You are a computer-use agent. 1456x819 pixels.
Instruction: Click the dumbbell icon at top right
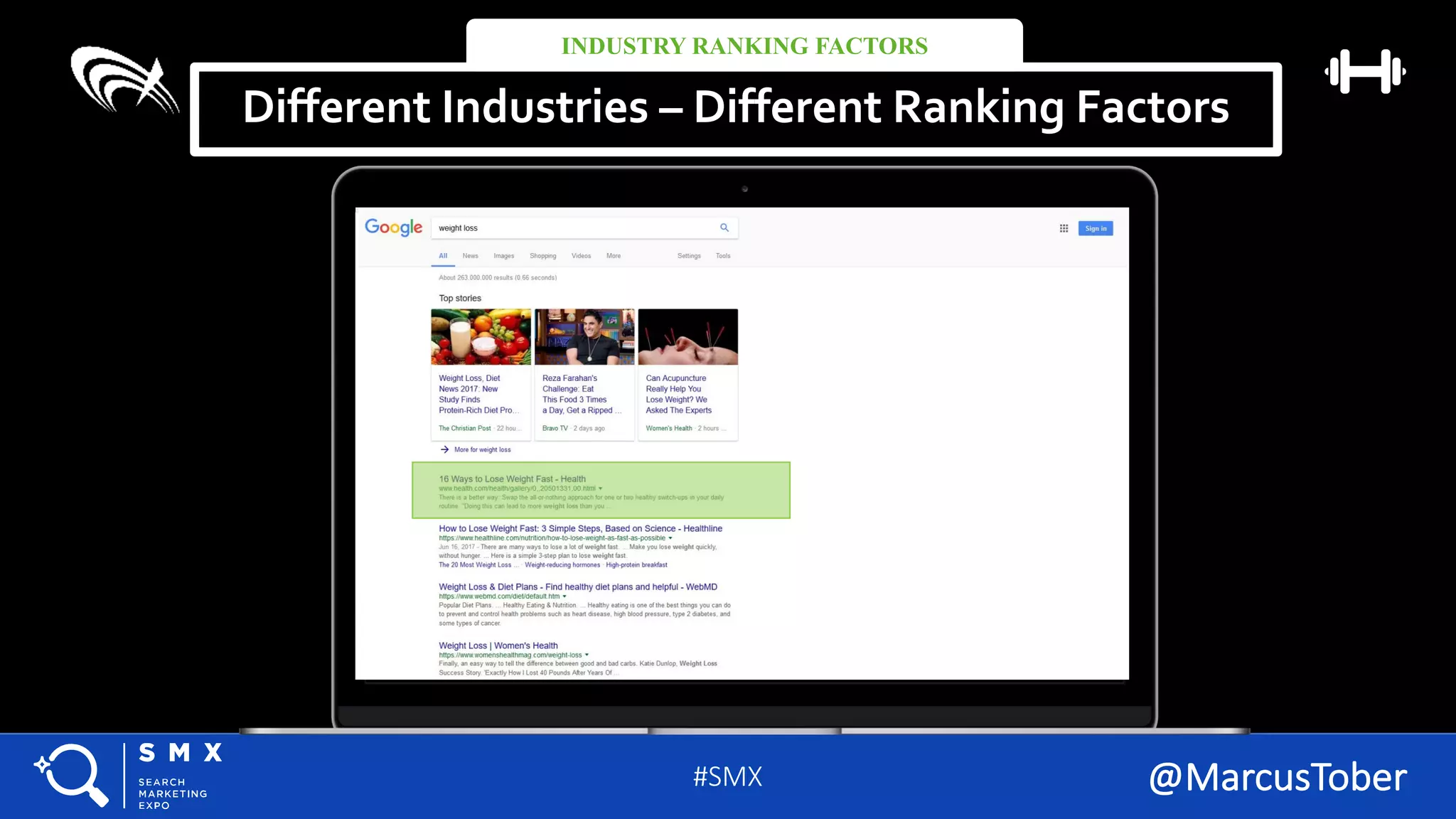tap(1365, 71)
